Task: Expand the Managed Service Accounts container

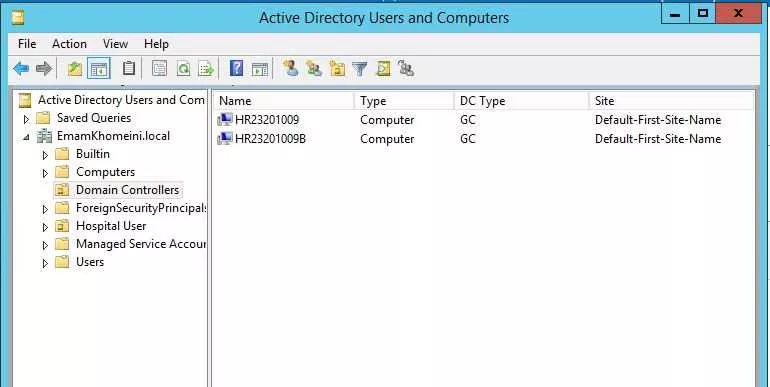Action: [x=45, y=245]
